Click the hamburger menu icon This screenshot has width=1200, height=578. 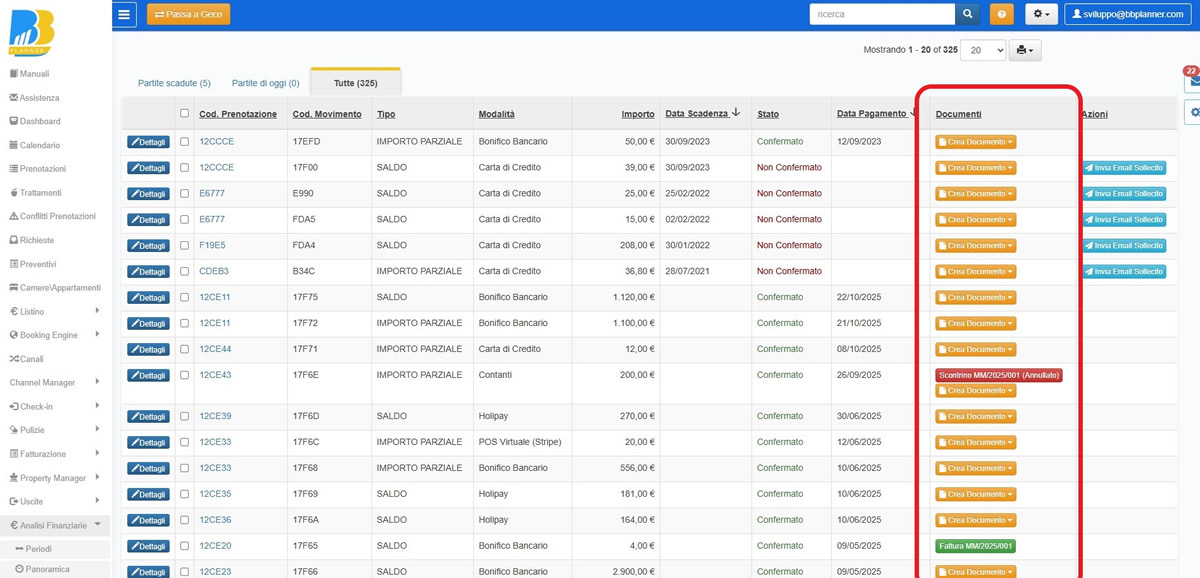124,14
